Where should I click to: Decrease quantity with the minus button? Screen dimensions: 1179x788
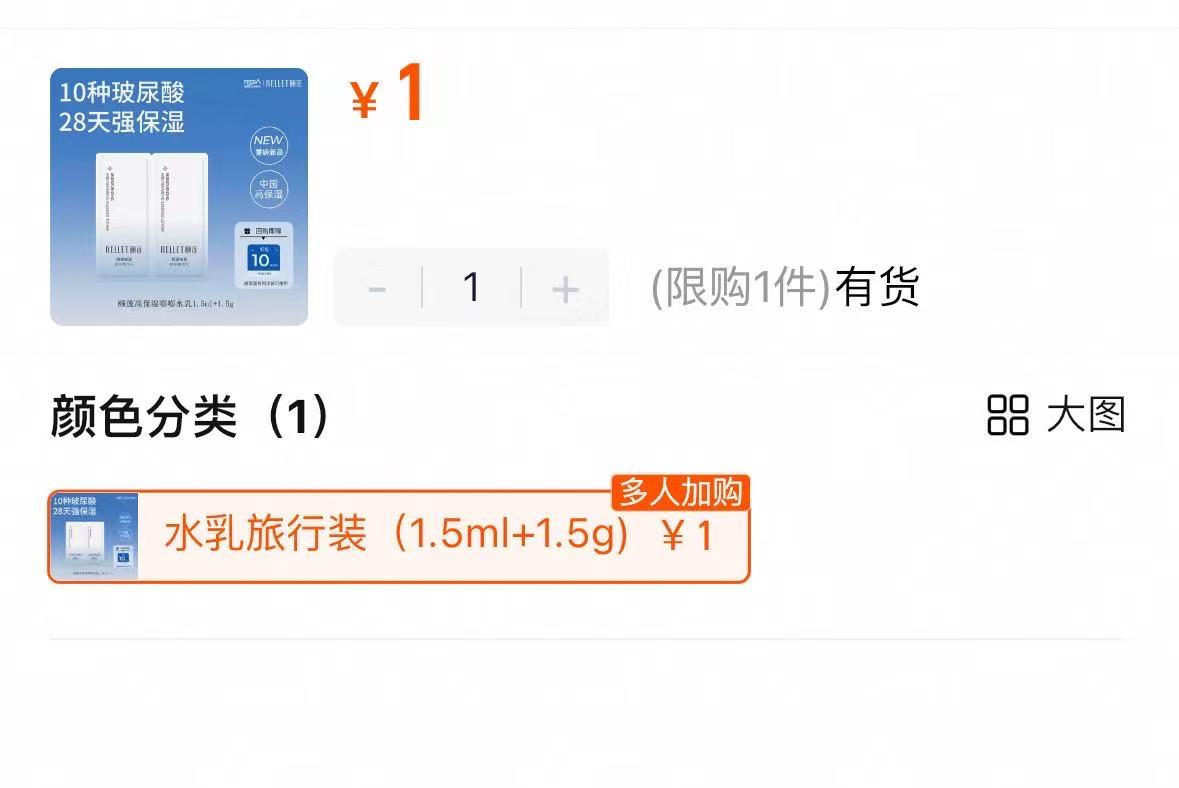click(x=377, y=288)
